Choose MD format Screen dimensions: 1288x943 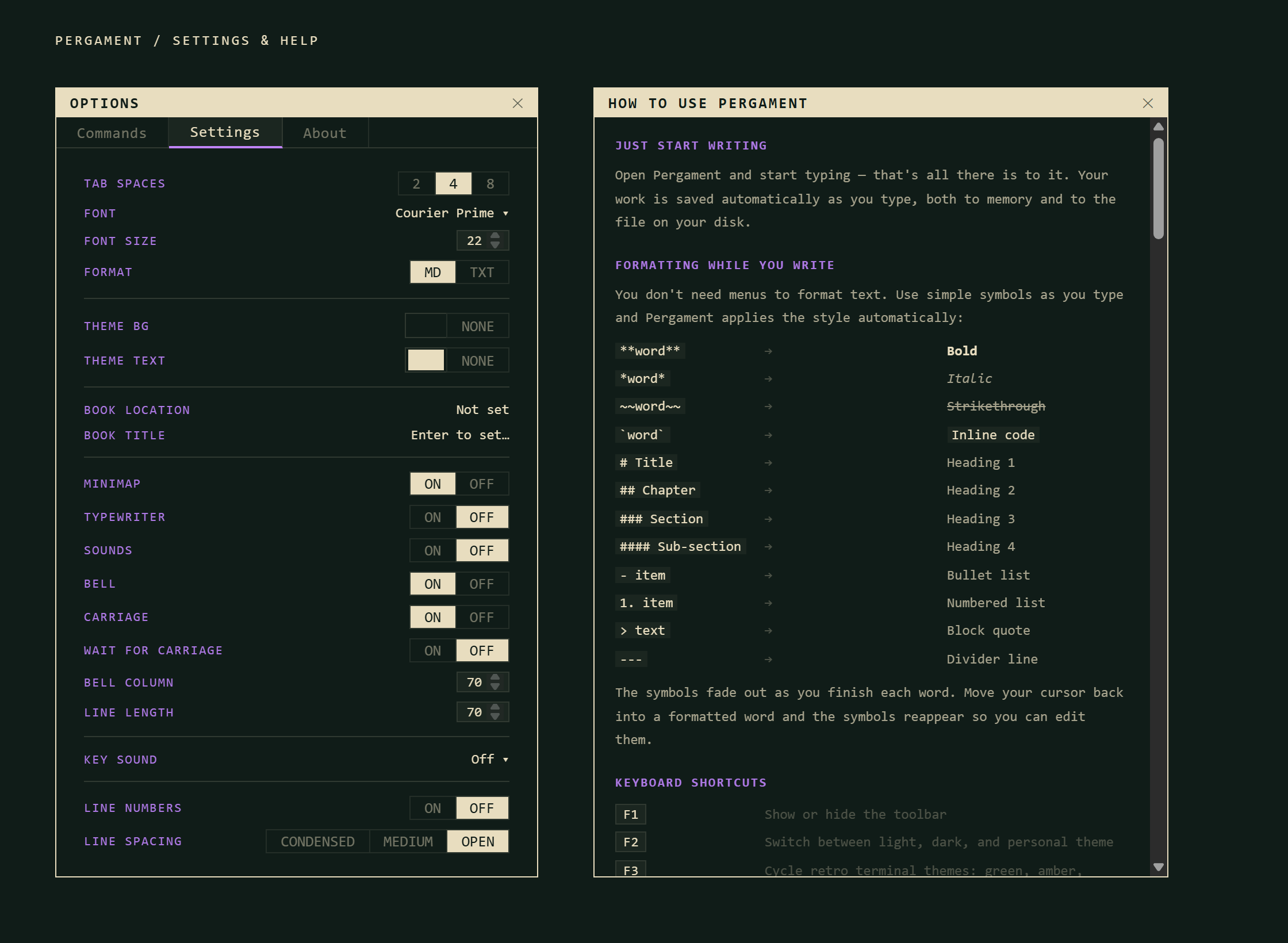coord(432,272)
